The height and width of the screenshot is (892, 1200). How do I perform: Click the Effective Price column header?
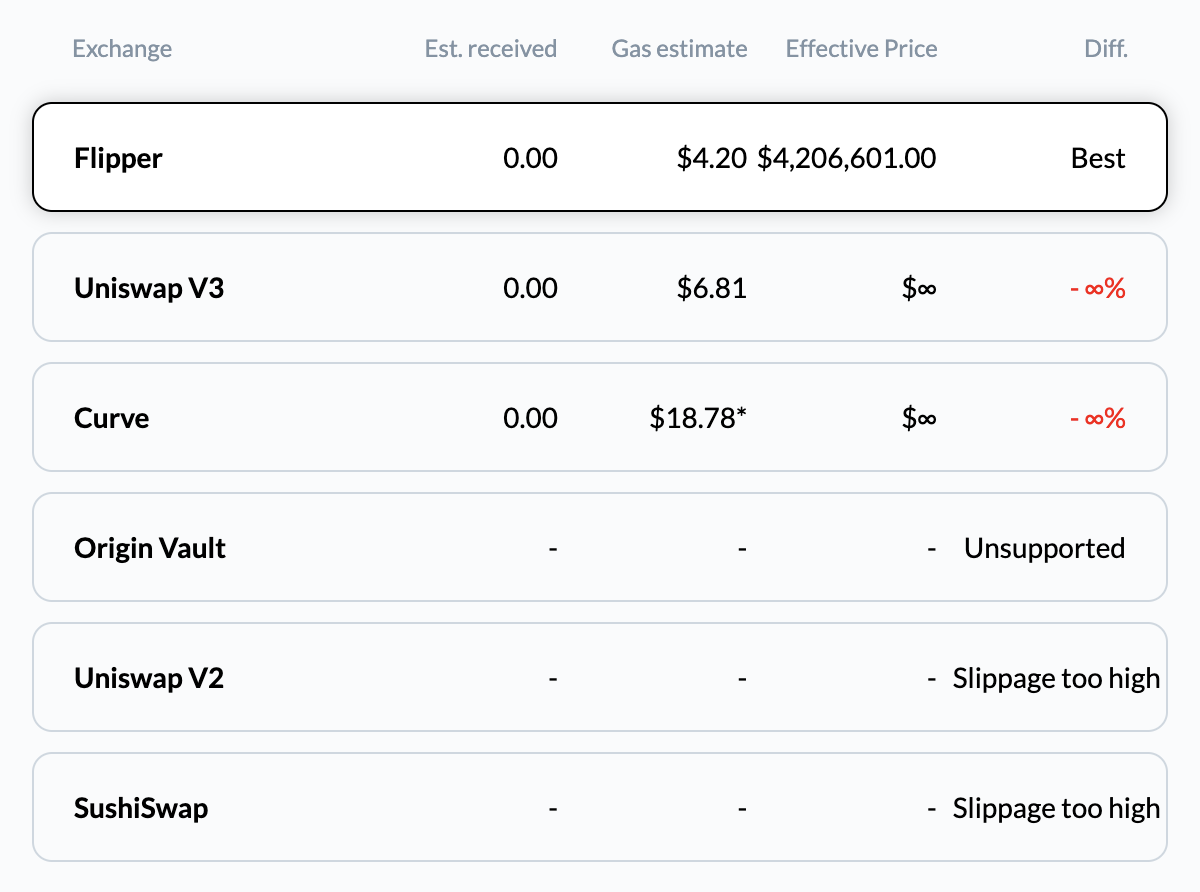[861, 48]
